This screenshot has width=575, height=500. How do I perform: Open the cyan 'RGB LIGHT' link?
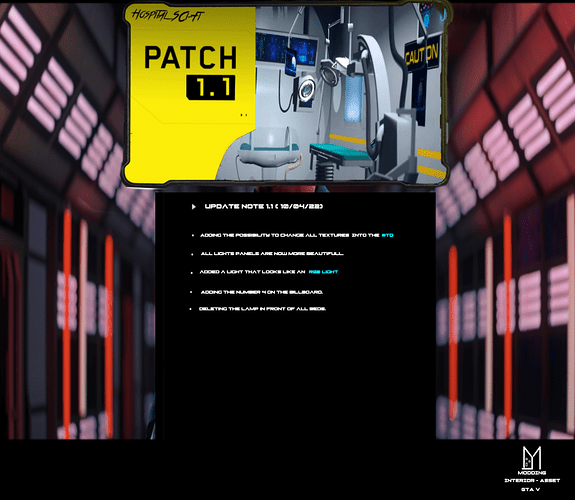(323, 272)
